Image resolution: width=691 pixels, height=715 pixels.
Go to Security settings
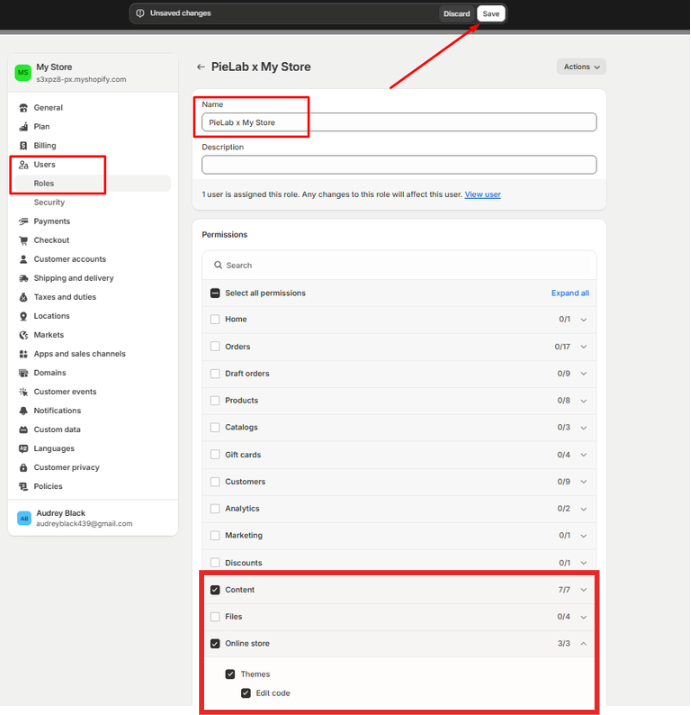(x=49, y=203)
